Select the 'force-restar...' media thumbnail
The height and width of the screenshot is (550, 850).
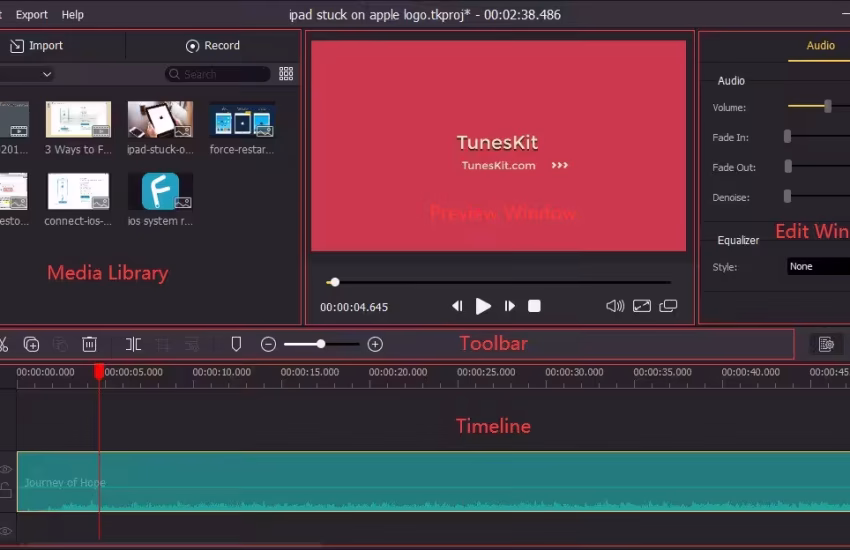pyautogui.click(x=242, y=119)
